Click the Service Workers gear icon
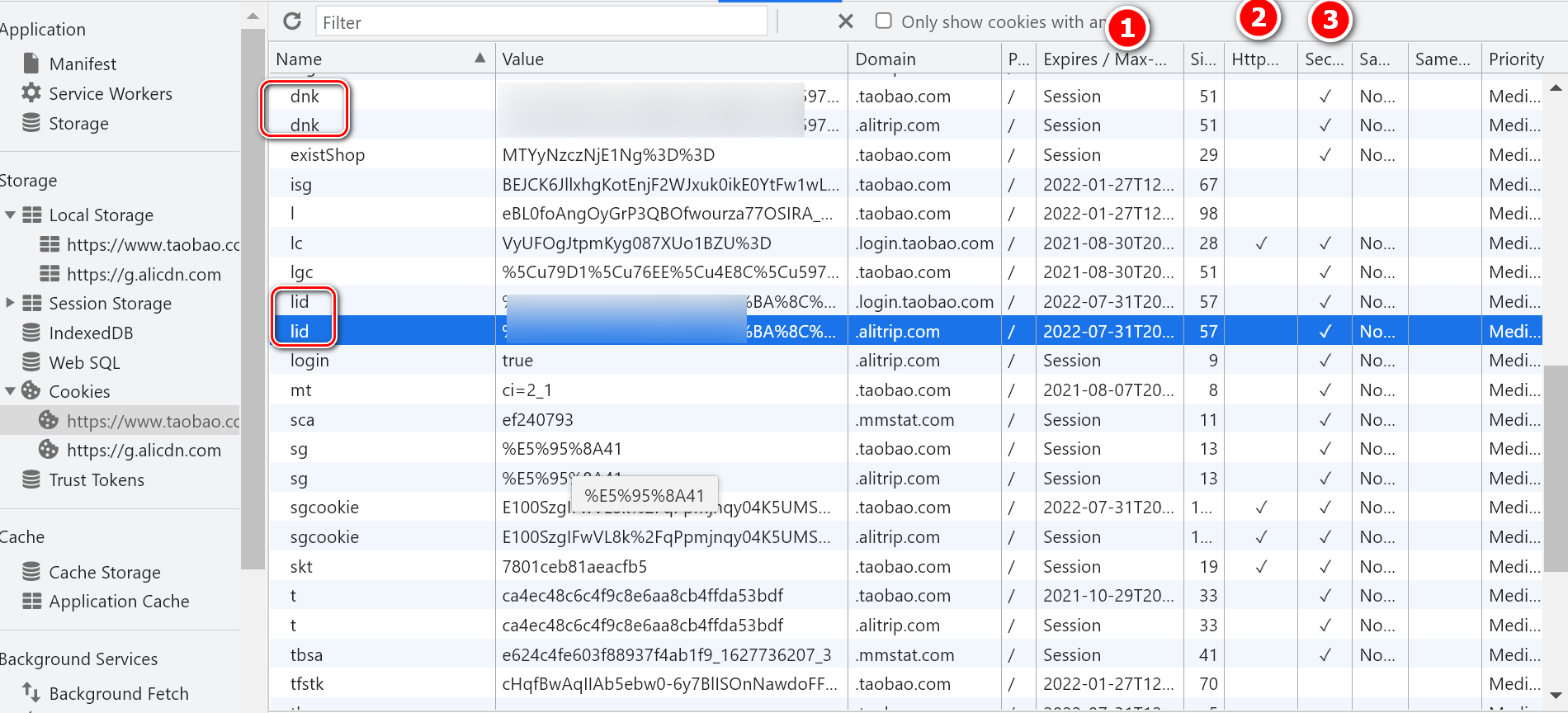This screenshot has height=713, width=1568. [x=31, y=92]
